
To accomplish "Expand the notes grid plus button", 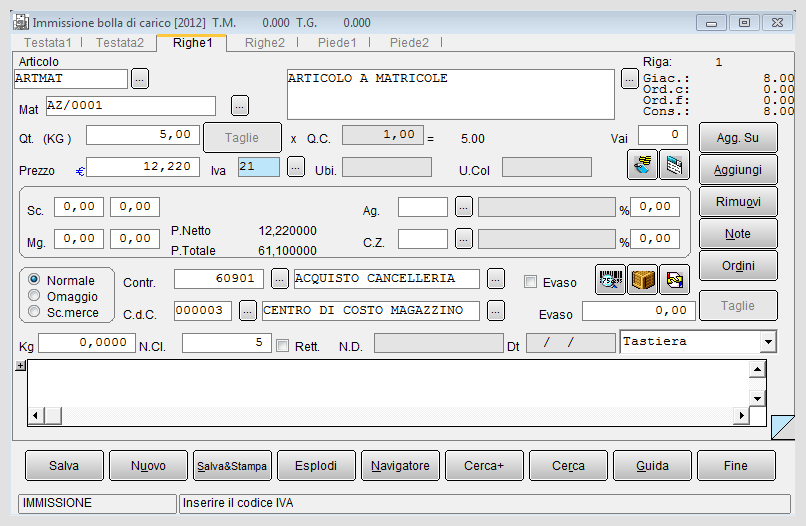I will point(21,366).
